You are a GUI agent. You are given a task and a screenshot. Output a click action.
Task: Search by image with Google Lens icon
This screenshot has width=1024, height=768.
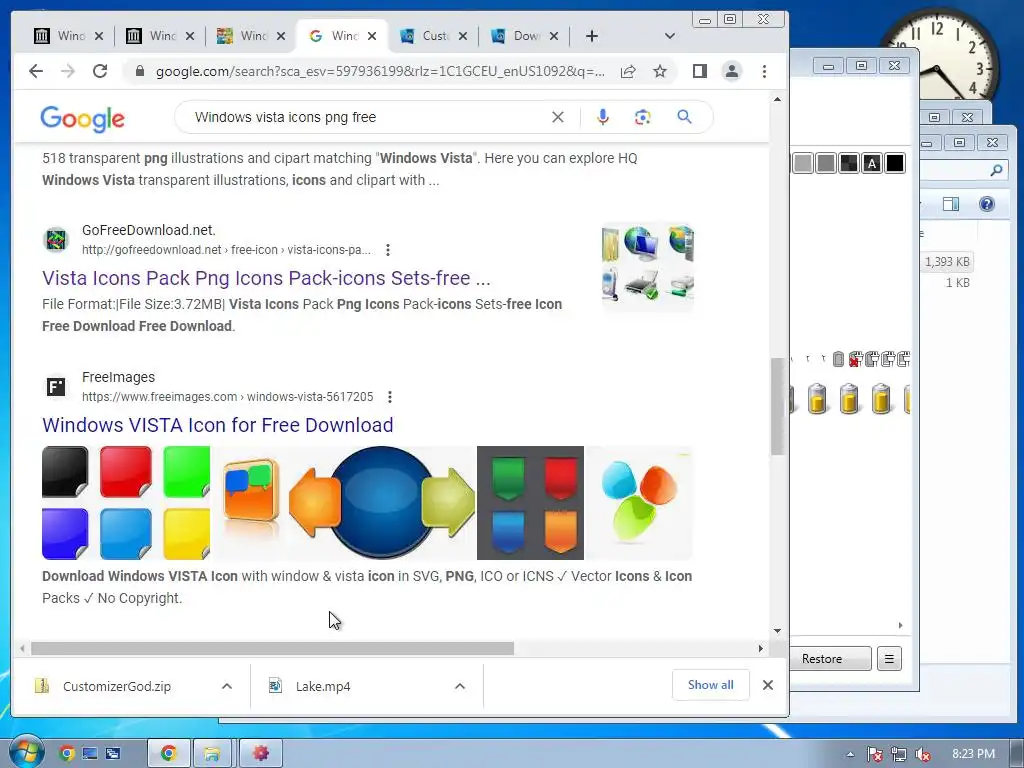pos(643,117)
